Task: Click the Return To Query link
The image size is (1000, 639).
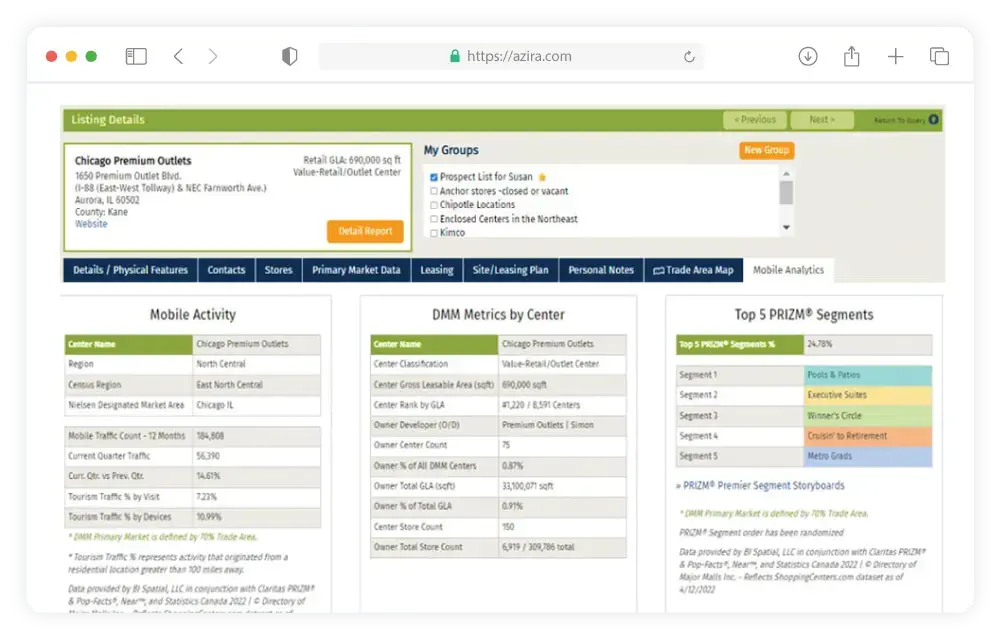Action: (x=899, y=120)
